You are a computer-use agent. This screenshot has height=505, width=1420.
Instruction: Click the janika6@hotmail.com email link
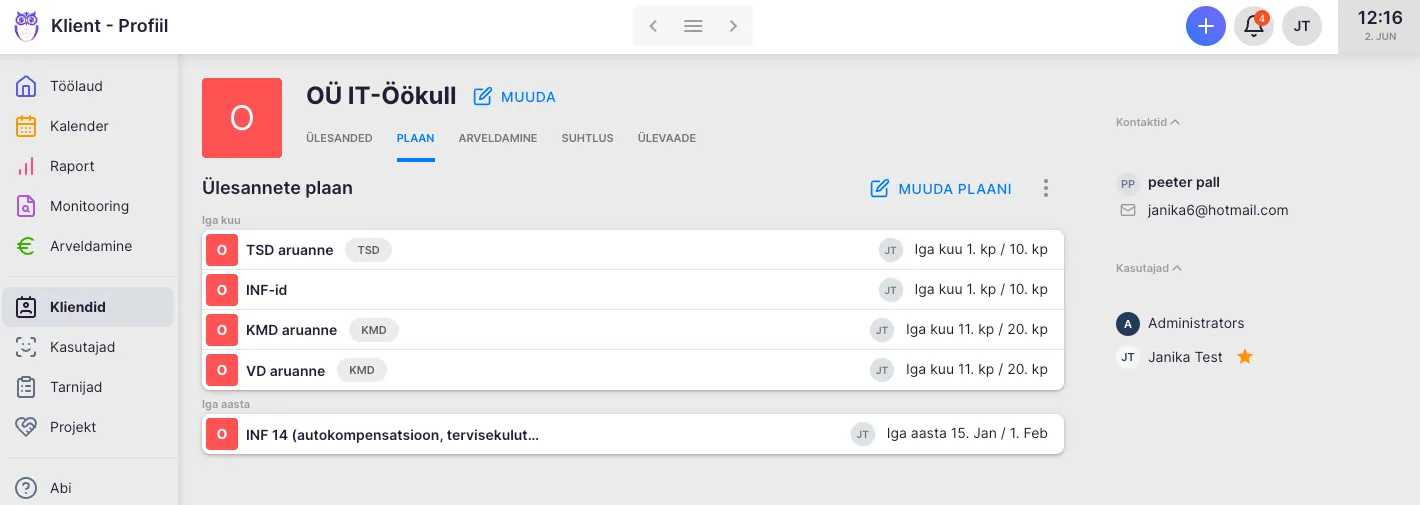pos(1218,210)
